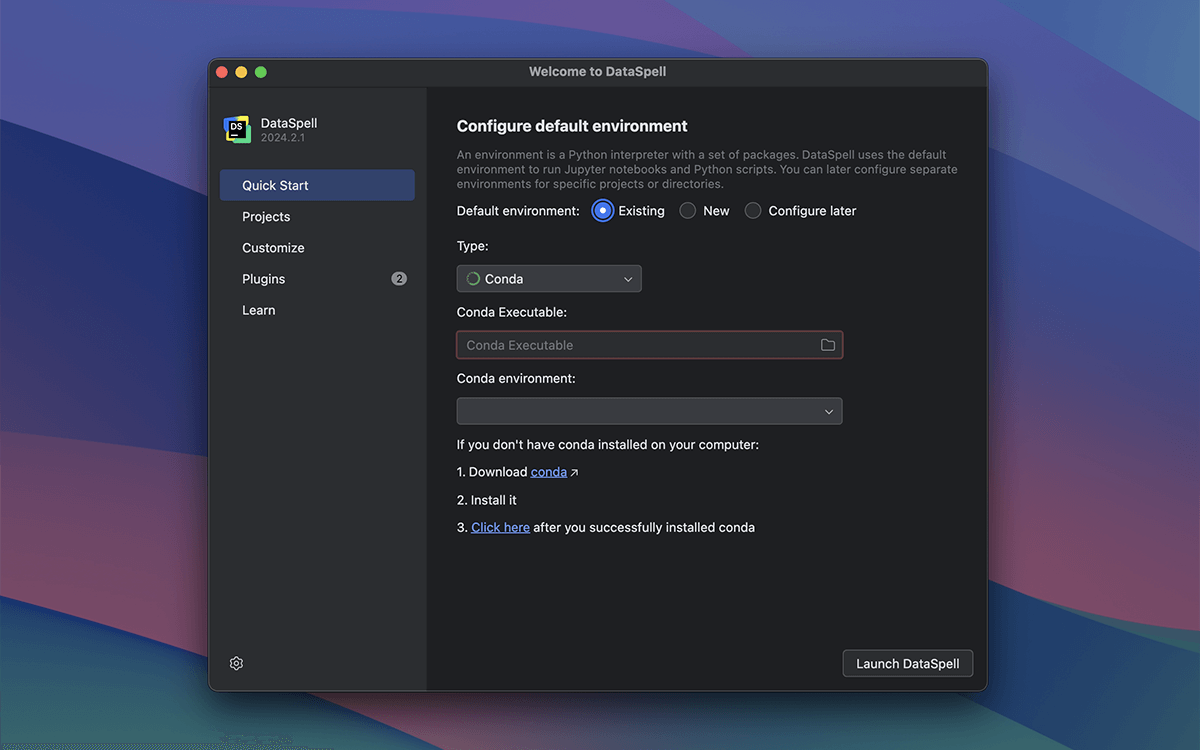Open settings gear in the sidebar corner

tap(236, 663)
